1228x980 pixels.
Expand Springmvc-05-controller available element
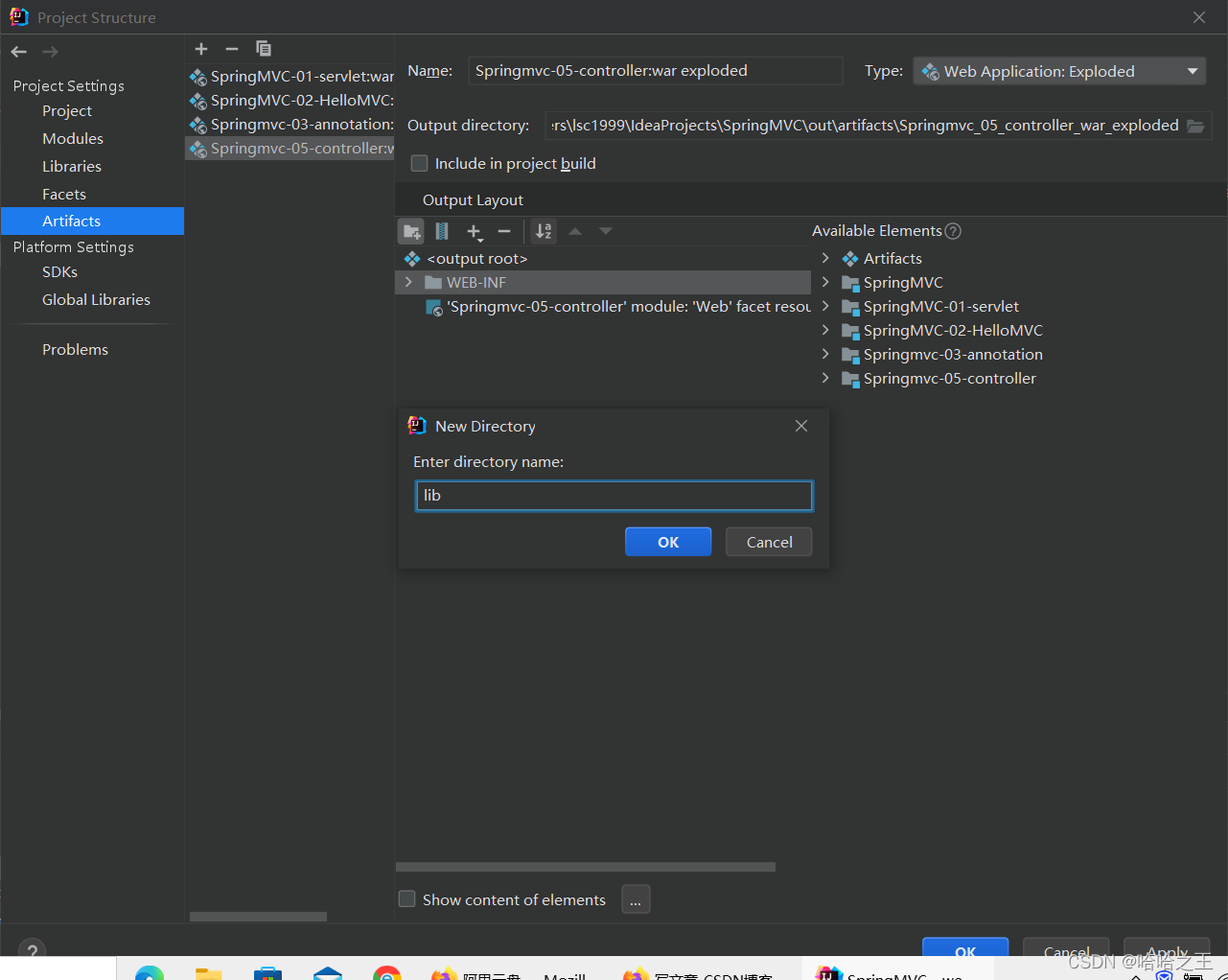pyautogui.click(x=825, y=378)
